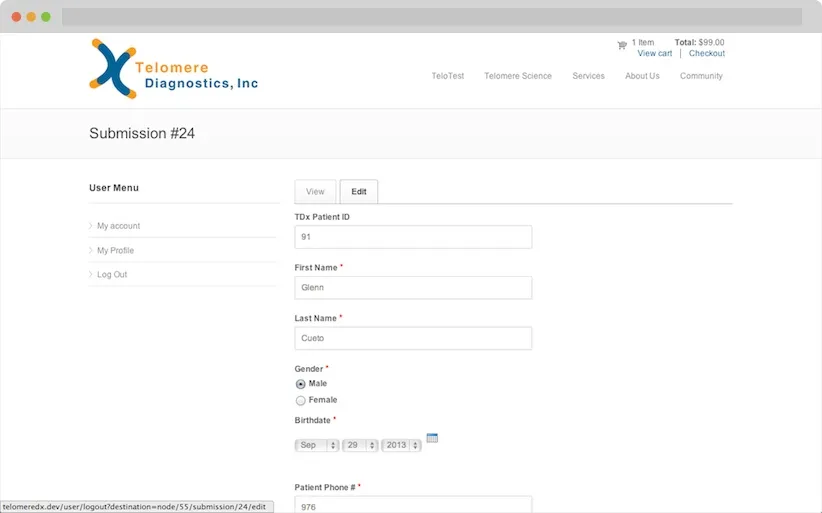Image resolution: width=822 pixels, height=513 pixels.
Task: Open My account in User Menu
Action: [118, 226]
